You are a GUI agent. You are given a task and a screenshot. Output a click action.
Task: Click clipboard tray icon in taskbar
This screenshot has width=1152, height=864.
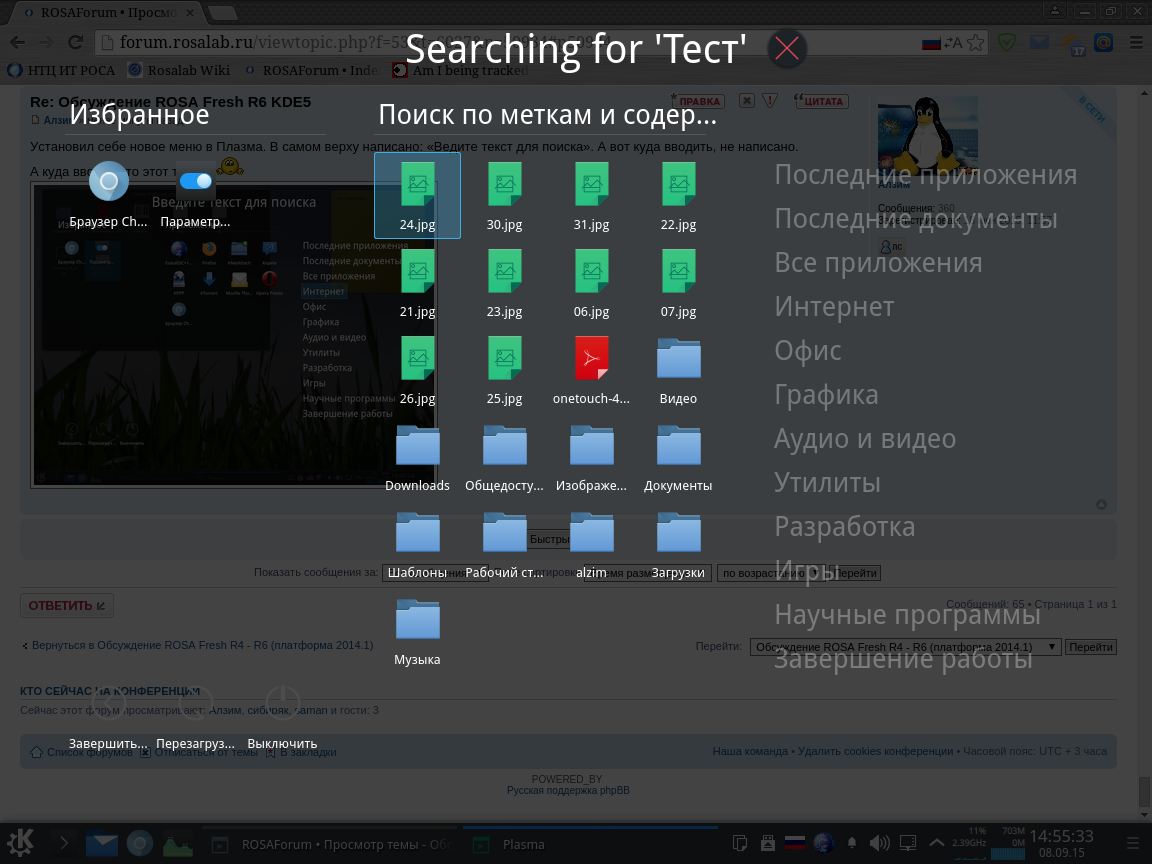click(x=740, y=843)
